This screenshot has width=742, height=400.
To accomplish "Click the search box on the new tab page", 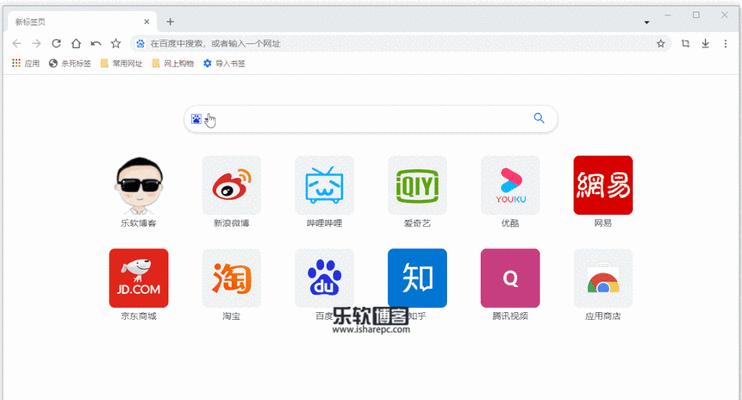I will coord(371,118).
